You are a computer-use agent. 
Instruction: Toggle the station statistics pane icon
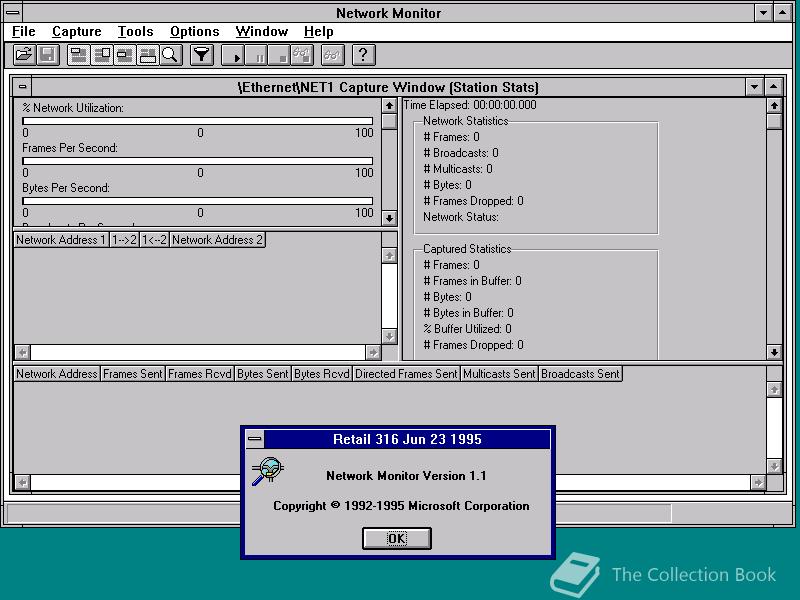[147, 55]
